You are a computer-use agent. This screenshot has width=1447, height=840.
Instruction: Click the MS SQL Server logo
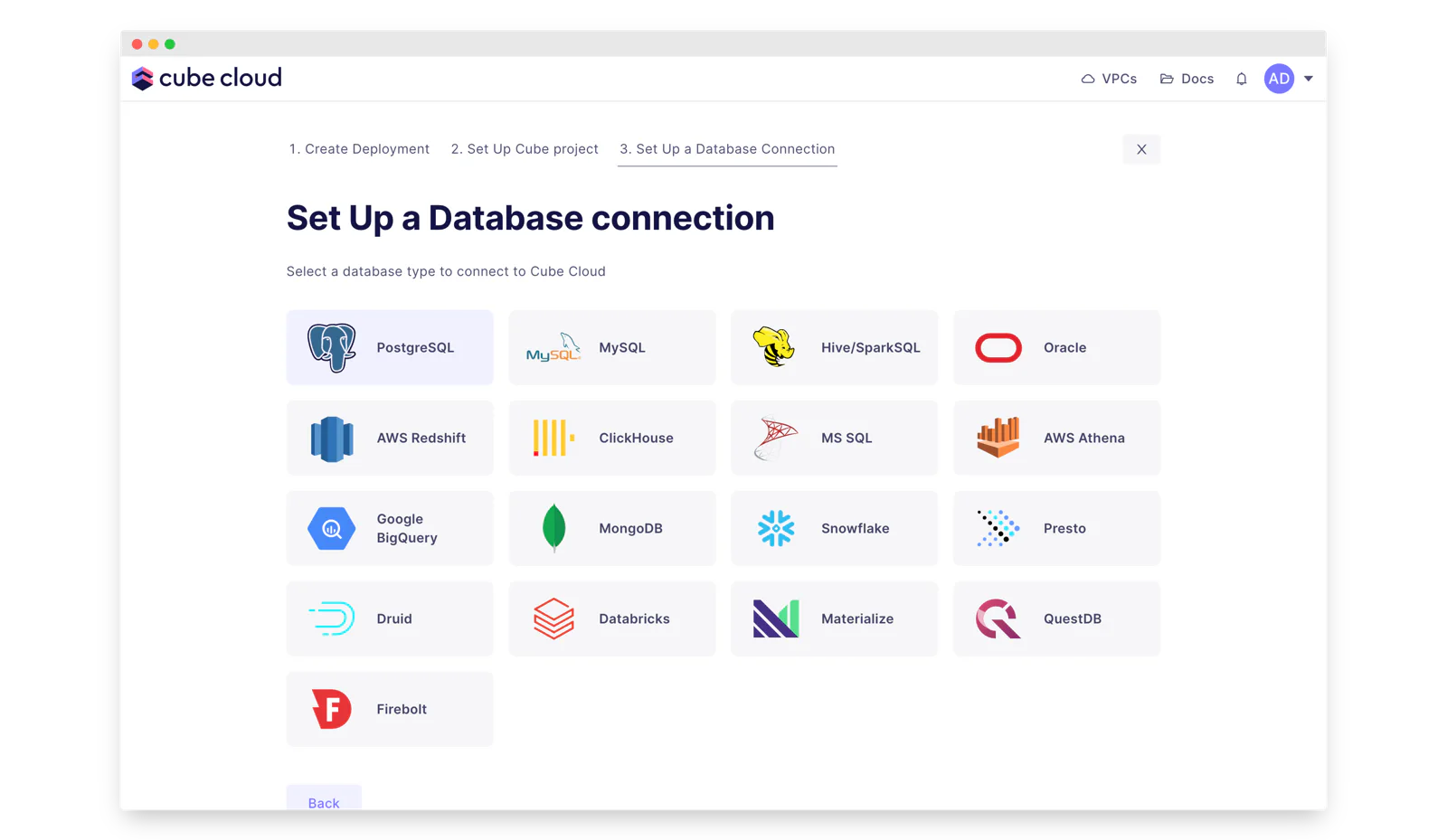[x=775, y=438]
